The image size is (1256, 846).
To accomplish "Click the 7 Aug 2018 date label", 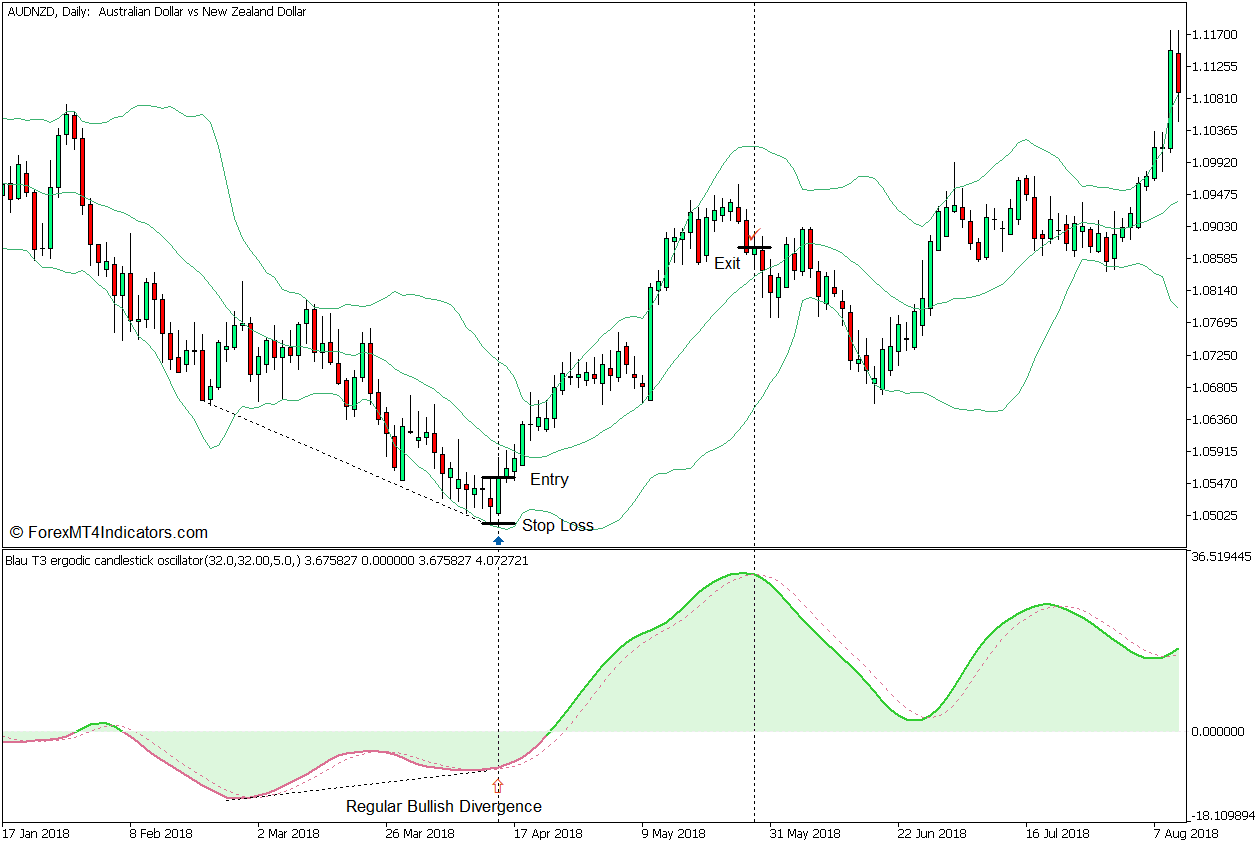I will point(1185,833).
